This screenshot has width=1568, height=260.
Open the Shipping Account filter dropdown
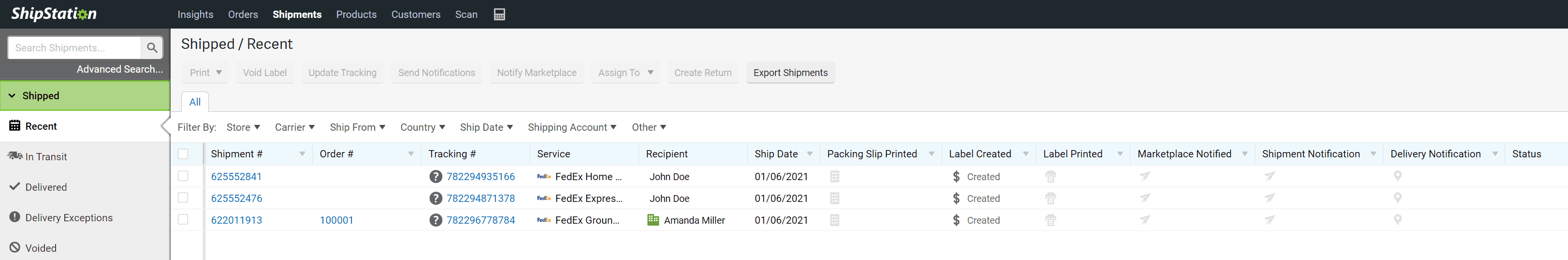[571, 127]
